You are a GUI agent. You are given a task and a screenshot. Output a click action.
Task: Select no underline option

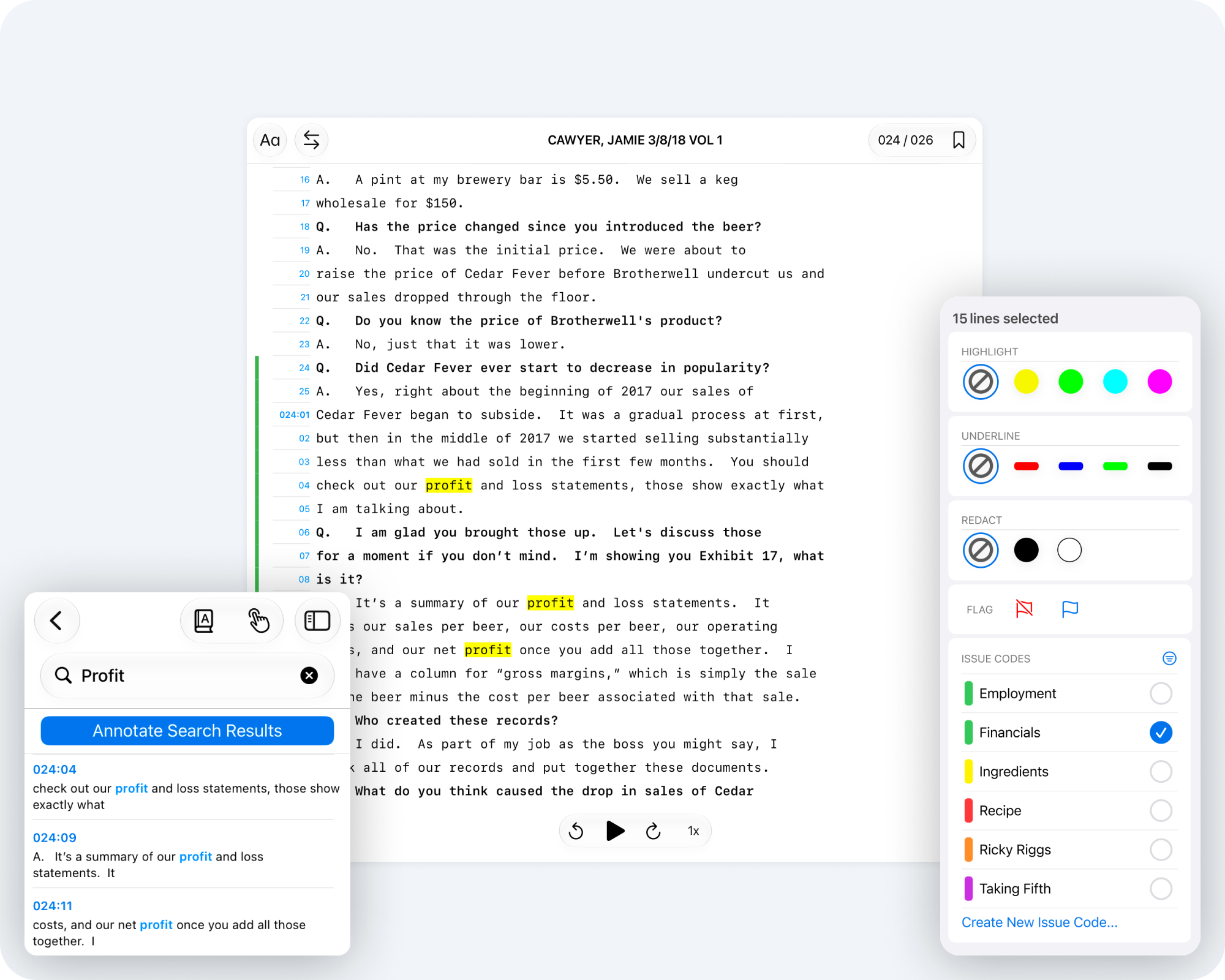[x=981, y=466]
